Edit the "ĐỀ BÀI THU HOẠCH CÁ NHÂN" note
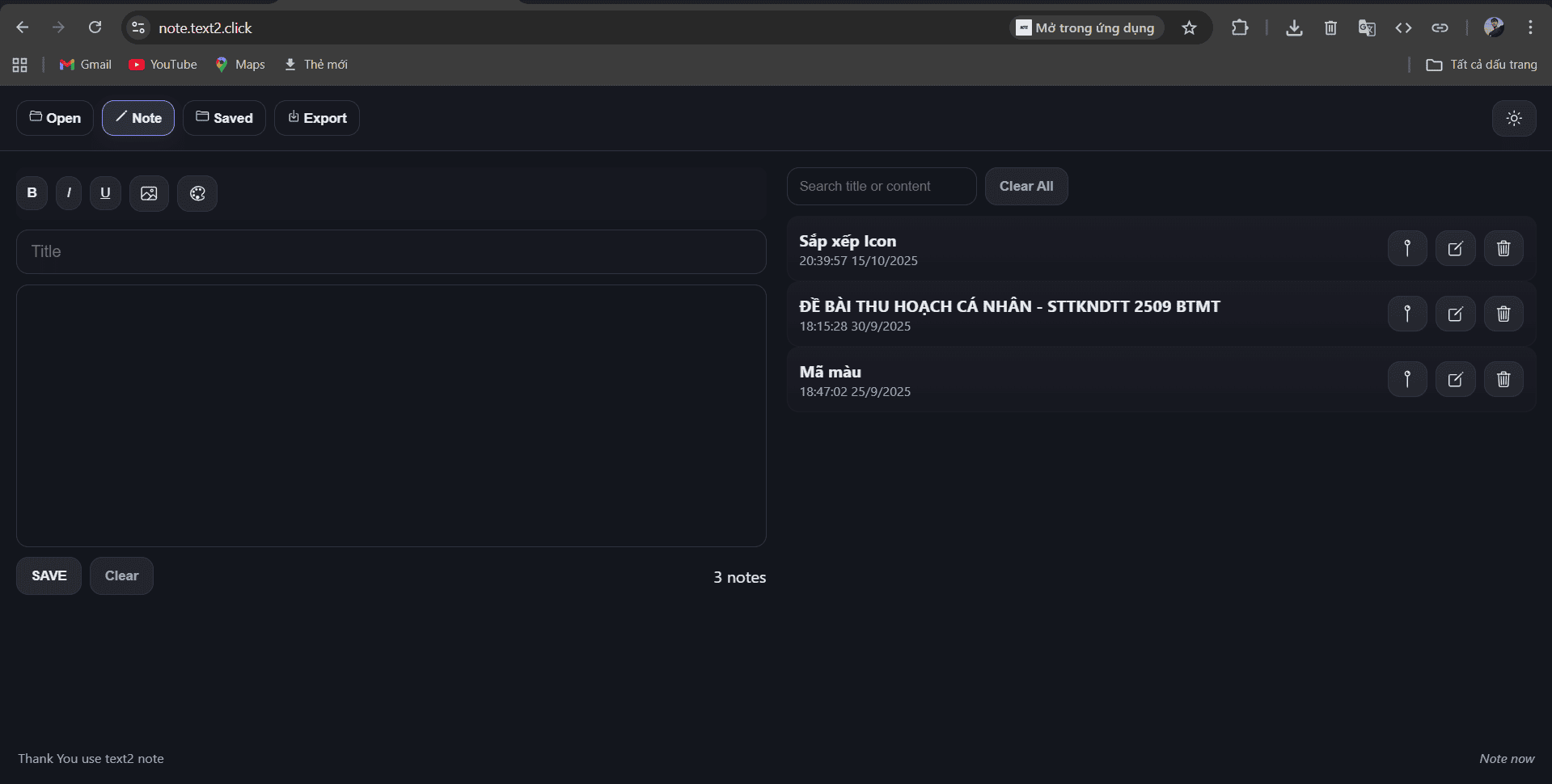The image size is (1552, 784). 1455,314
